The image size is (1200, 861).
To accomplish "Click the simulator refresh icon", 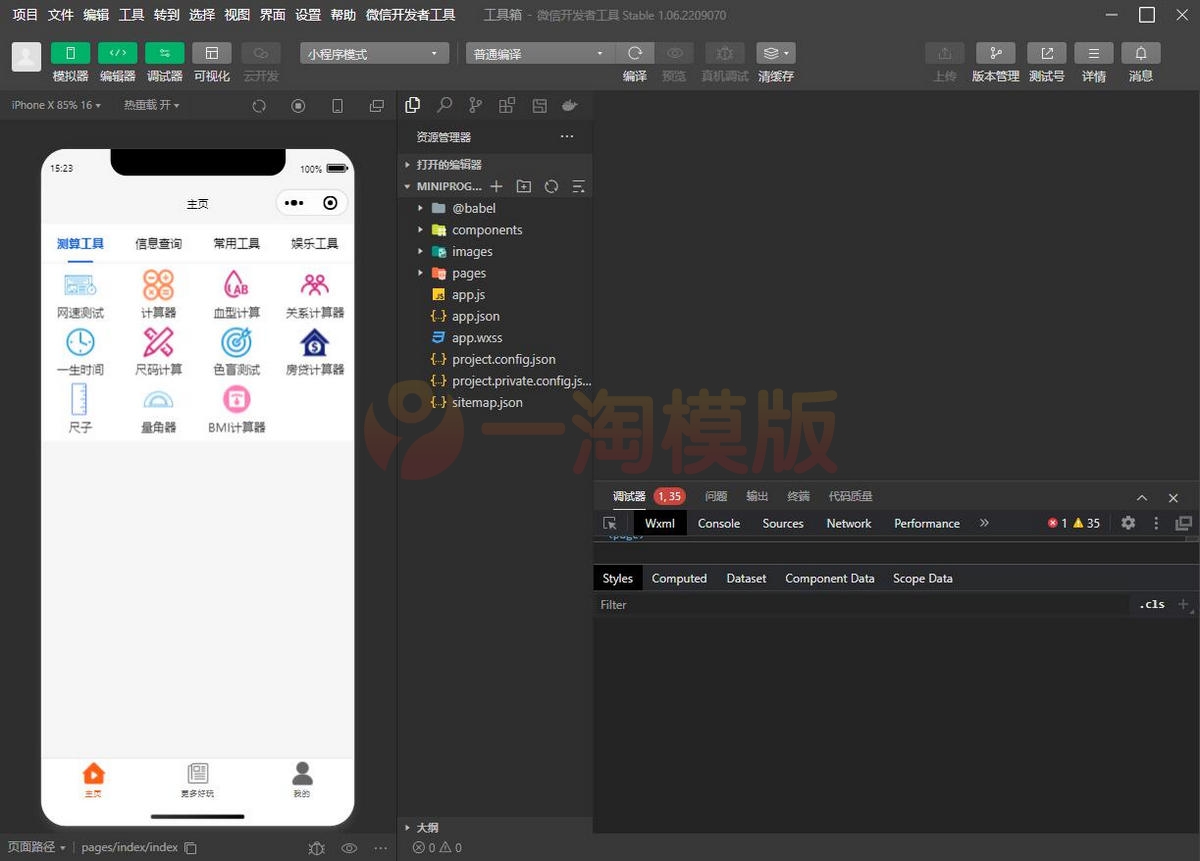I will click(259, 105).
